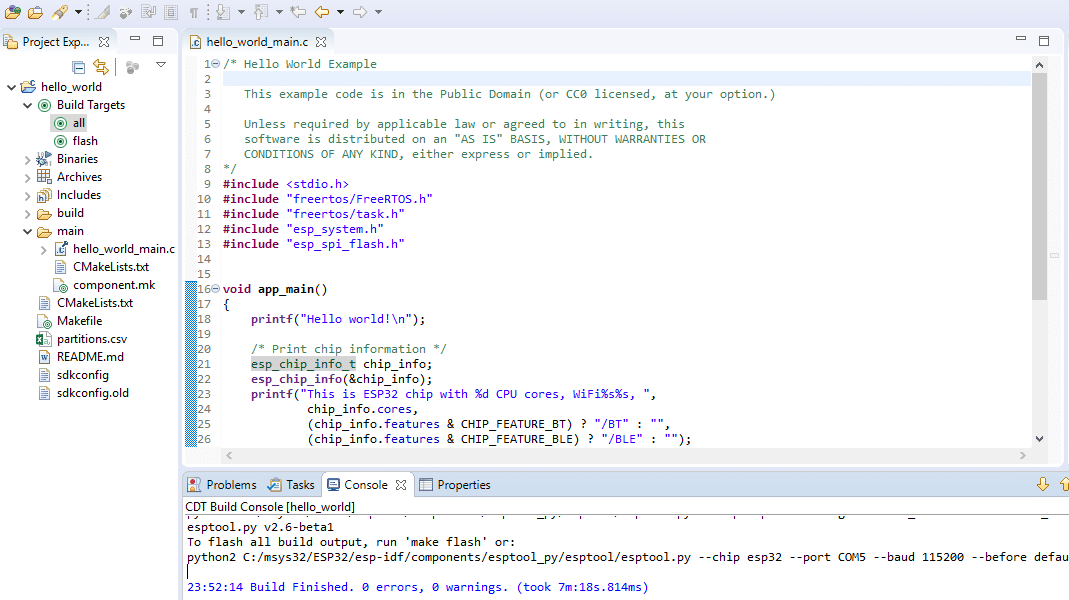
Task: Click the Search flashlight toolbar icon
Action: [60, 12]
